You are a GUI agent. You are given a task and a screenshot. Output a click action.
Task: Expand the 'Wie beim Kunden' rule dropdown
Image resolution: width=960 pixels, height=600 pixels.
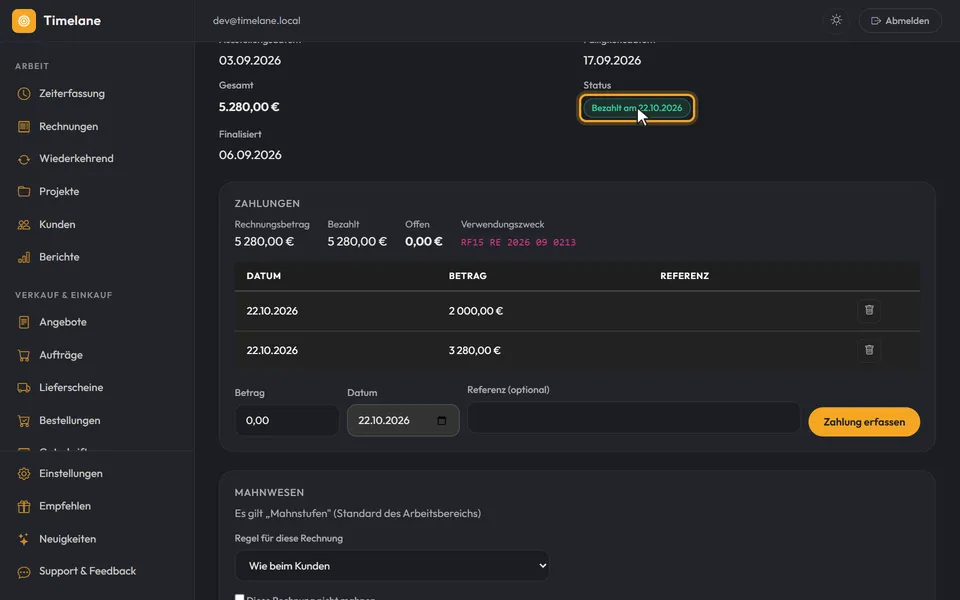coord(392,566)
